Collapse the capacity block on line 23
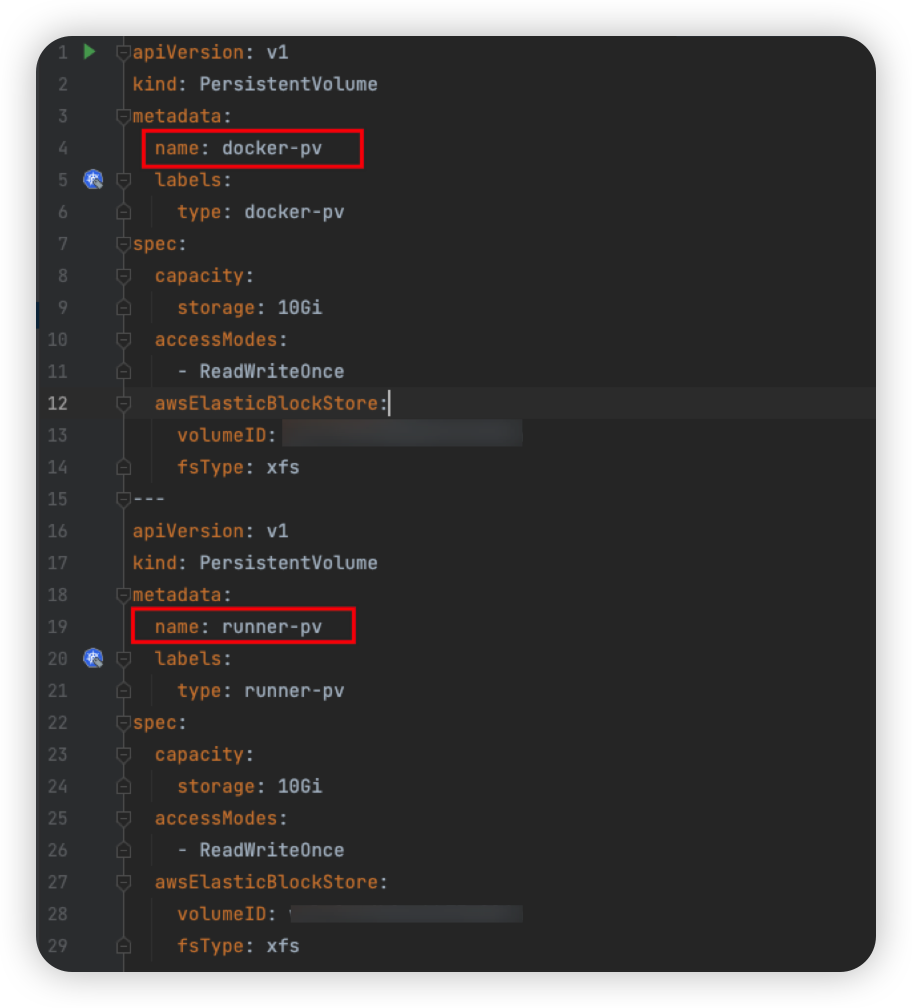 pyautogui.click(x=122, y=754)
